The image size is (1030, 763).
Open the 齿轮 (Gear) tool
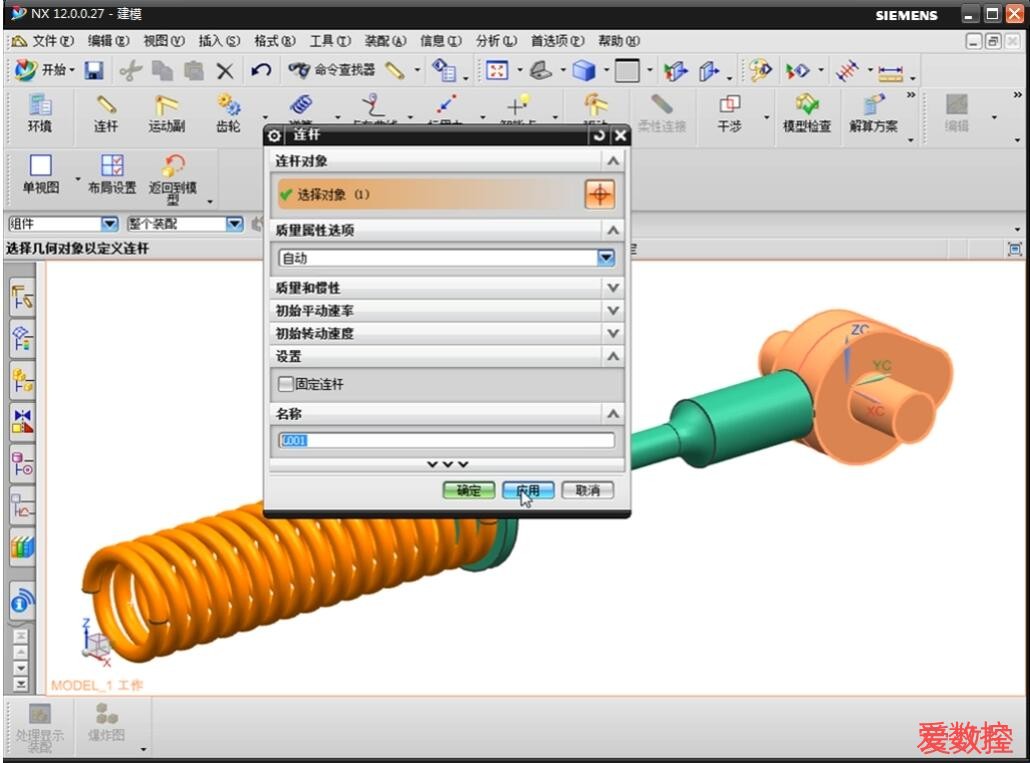pyautogui.click(x=228, y=113)
